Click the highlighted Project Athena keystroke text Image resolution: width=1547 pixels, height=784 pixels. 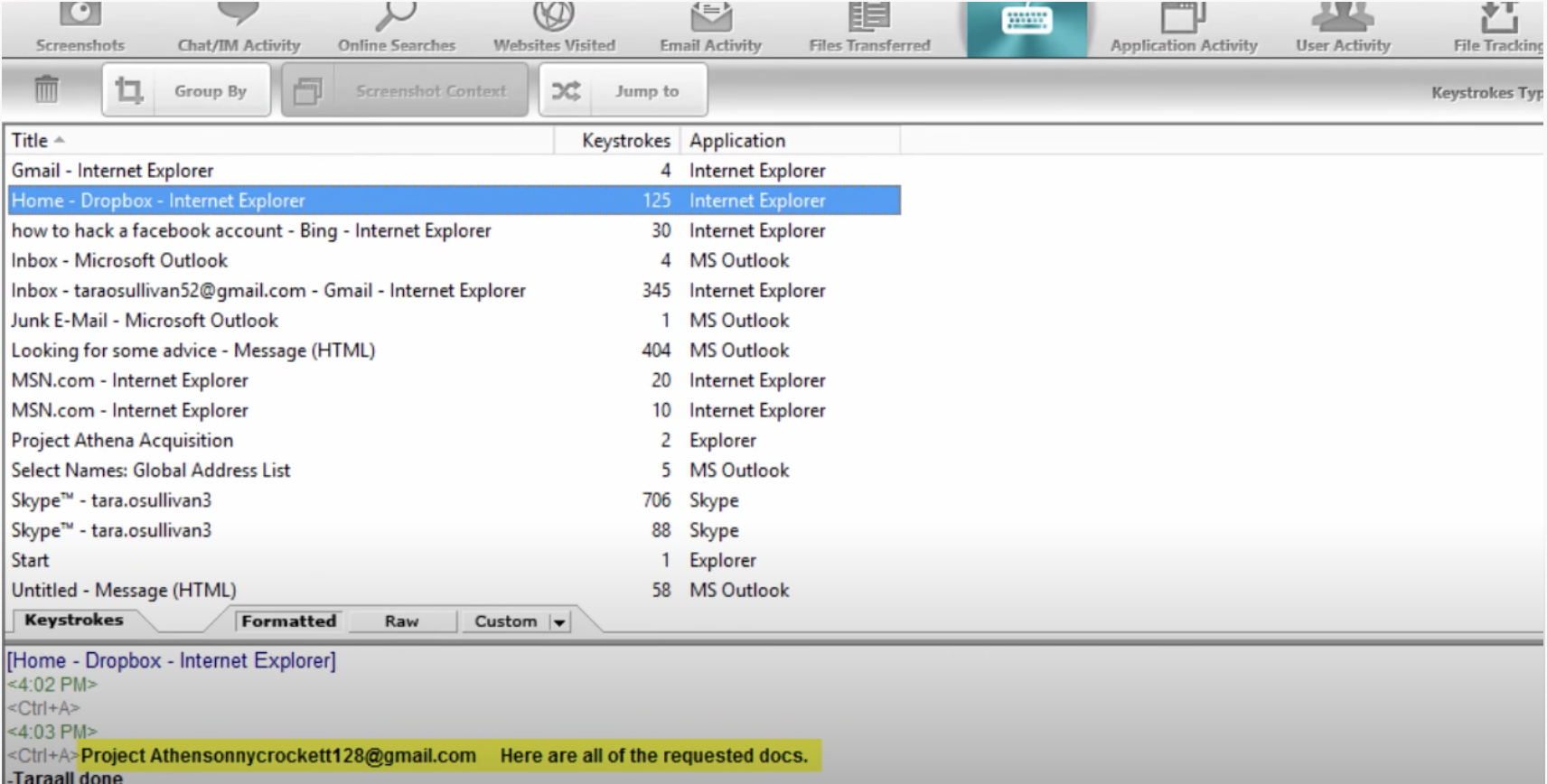(450, 755)
